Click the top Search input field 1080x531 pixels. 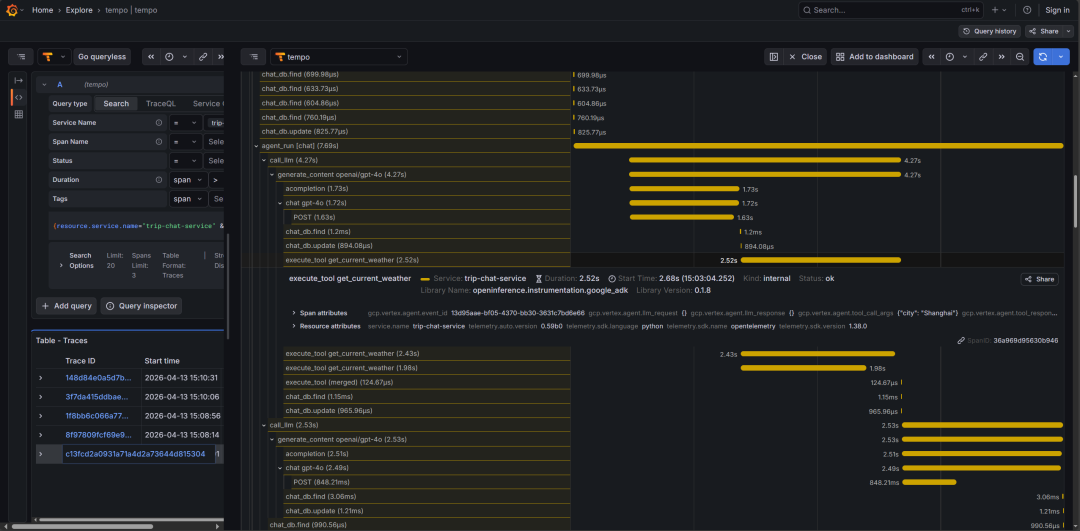tap(891, 10)
